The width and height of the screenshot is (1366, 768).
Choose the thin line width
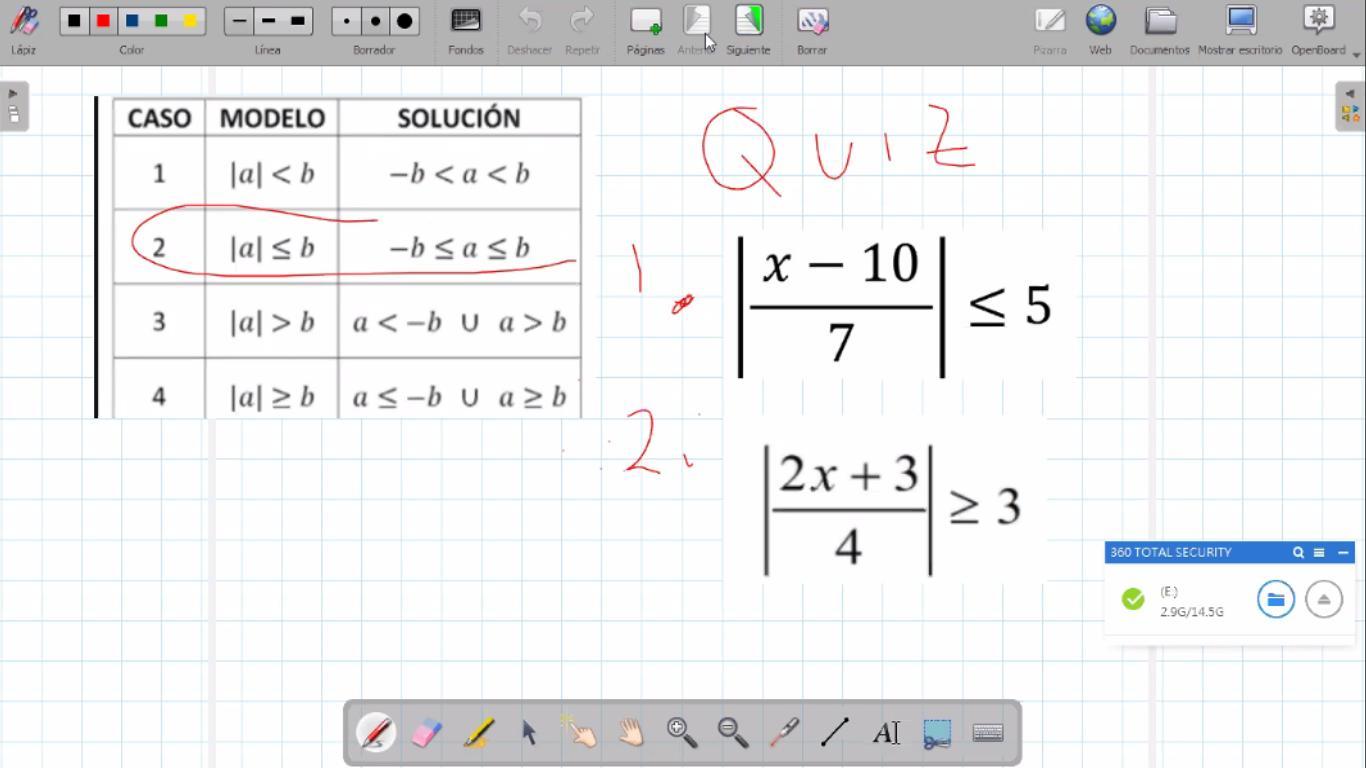point(239,21)
